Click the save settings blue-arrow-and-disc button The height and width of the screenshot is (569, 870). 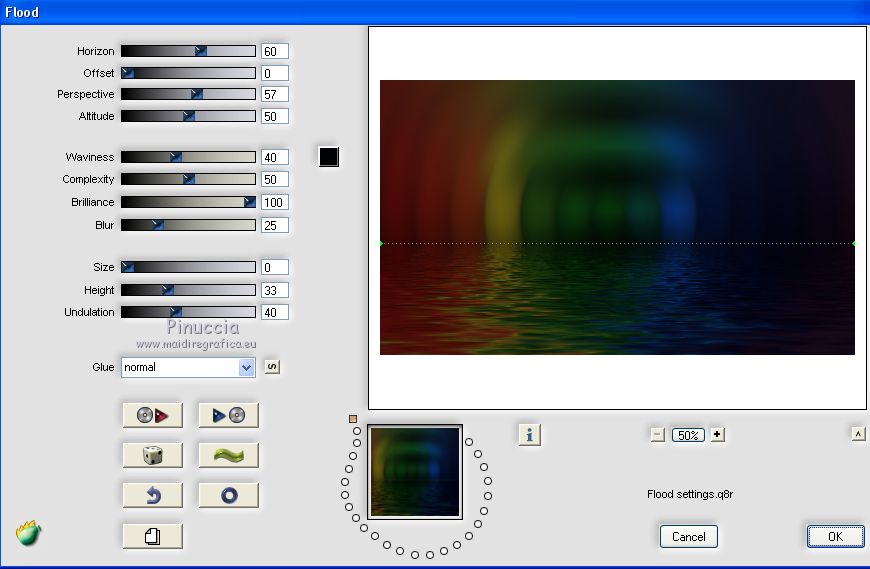point(229,415)
